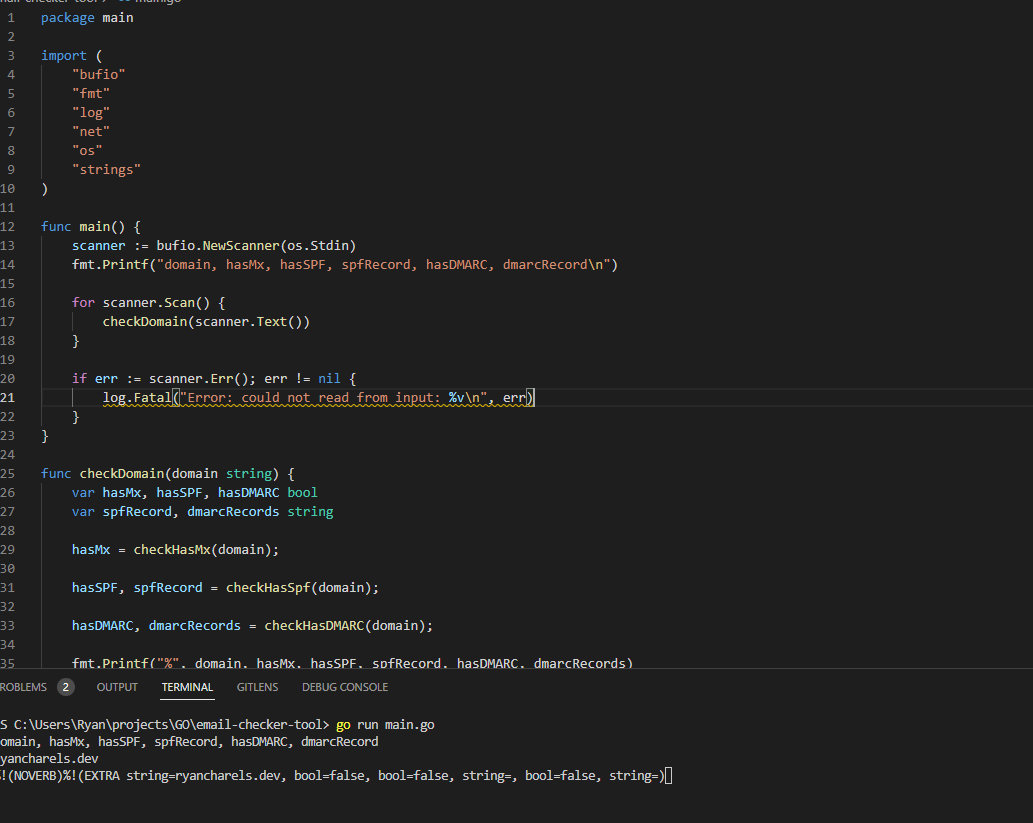The height and width of the screenshot is (823, 1033).
Task: Open the GITLENS panel
Action: click(x=257, y=687)
